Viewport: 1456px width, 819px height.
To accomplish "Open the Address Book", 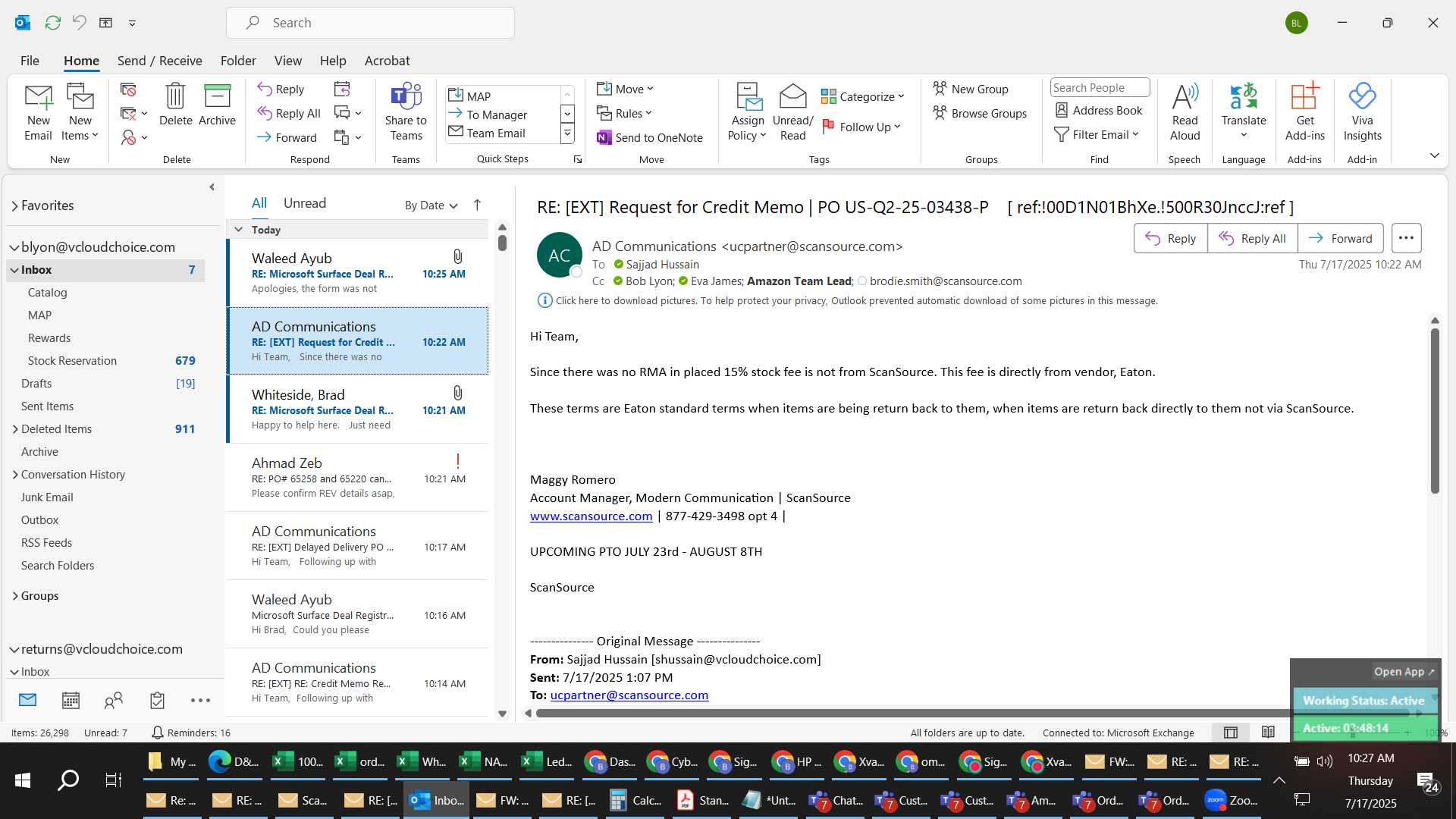I will click(x=1099, y=110).
